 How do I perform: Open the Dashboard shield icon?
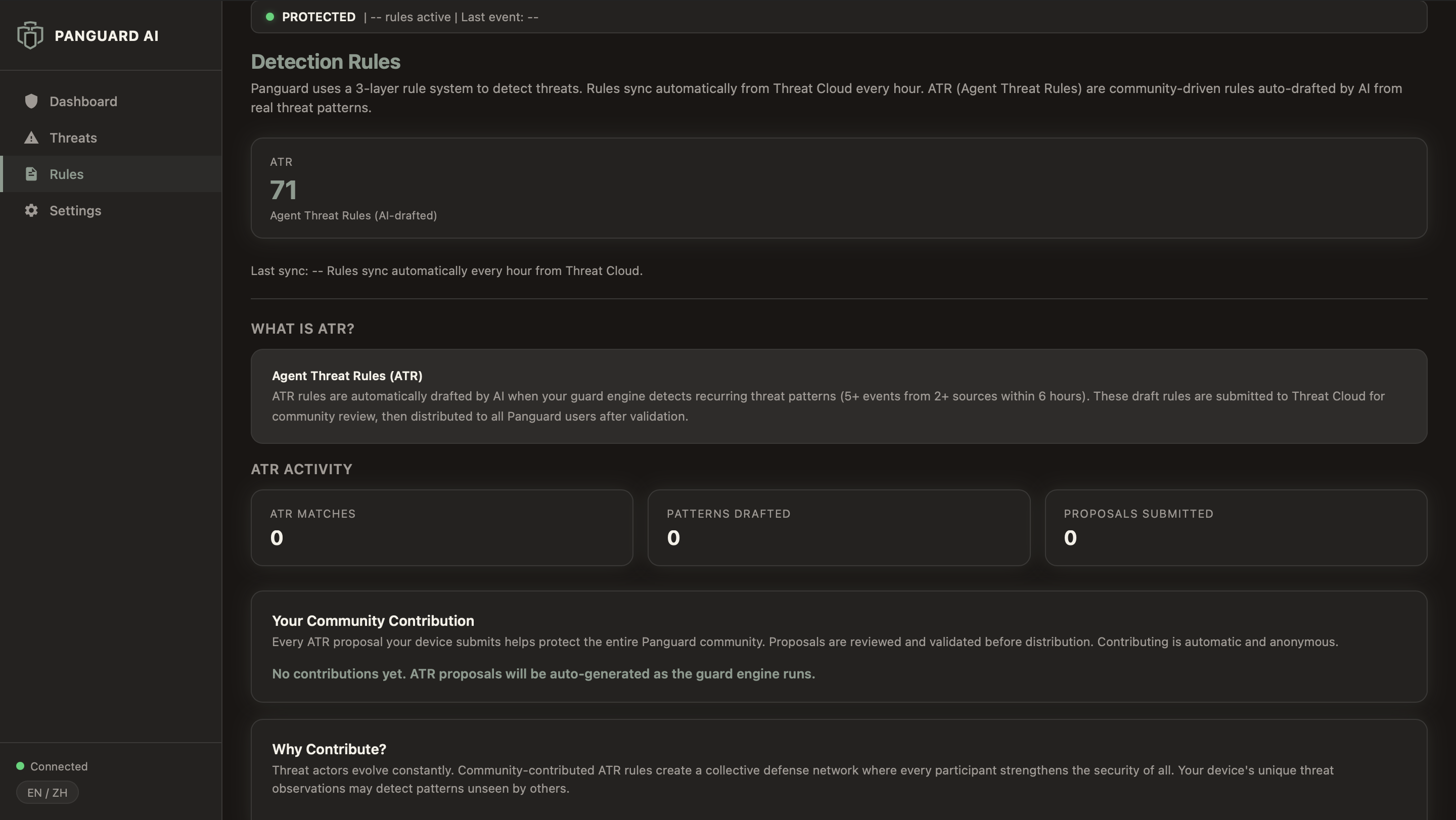(x=31, y=101)
